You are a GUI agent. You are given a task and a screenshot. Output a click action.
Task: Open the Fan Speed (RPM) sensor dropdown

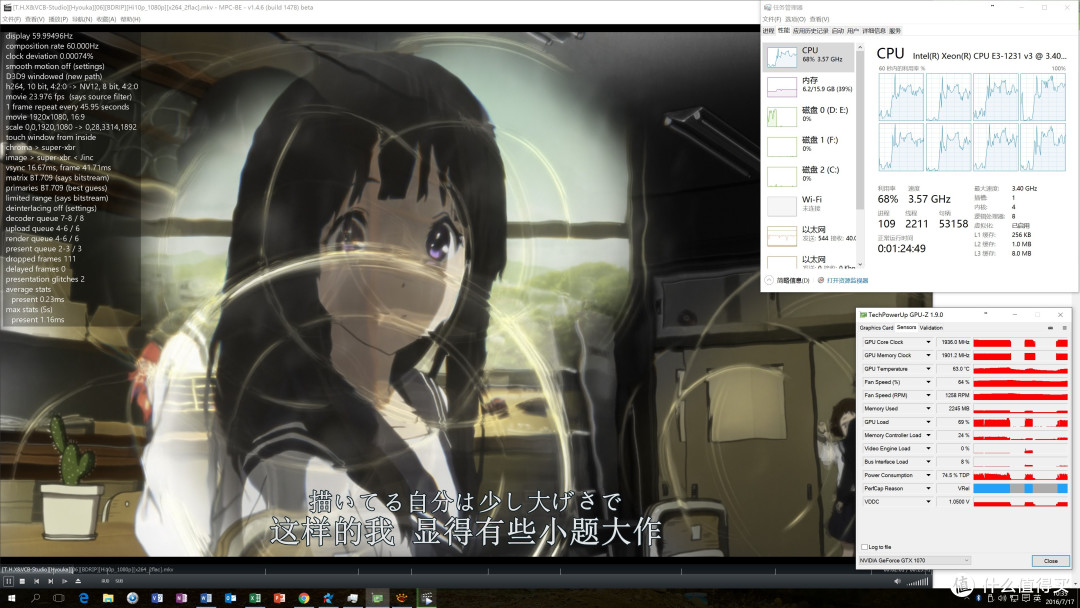point(928,395)
